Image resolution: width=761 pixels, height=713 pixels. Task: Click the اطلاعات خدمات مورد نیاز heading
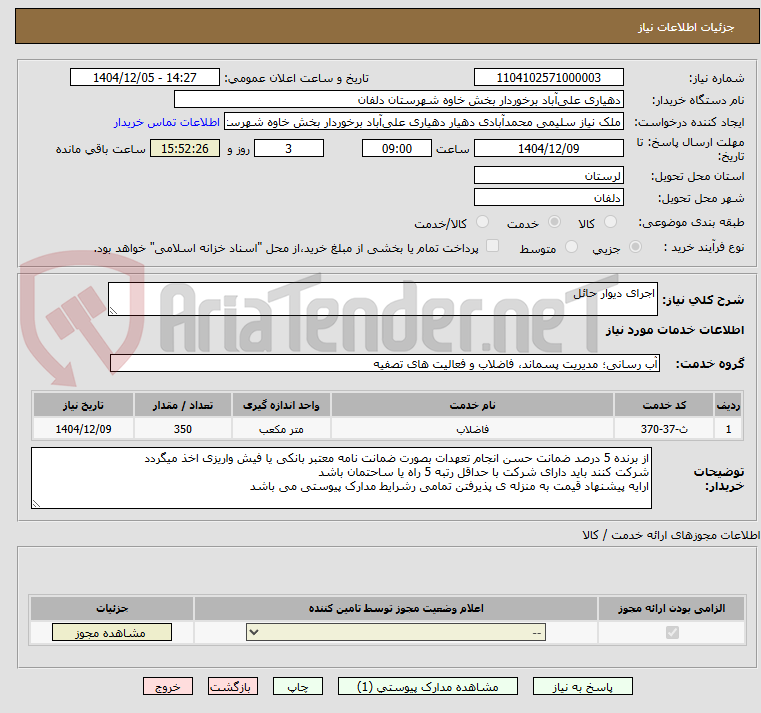coord(675,330)
